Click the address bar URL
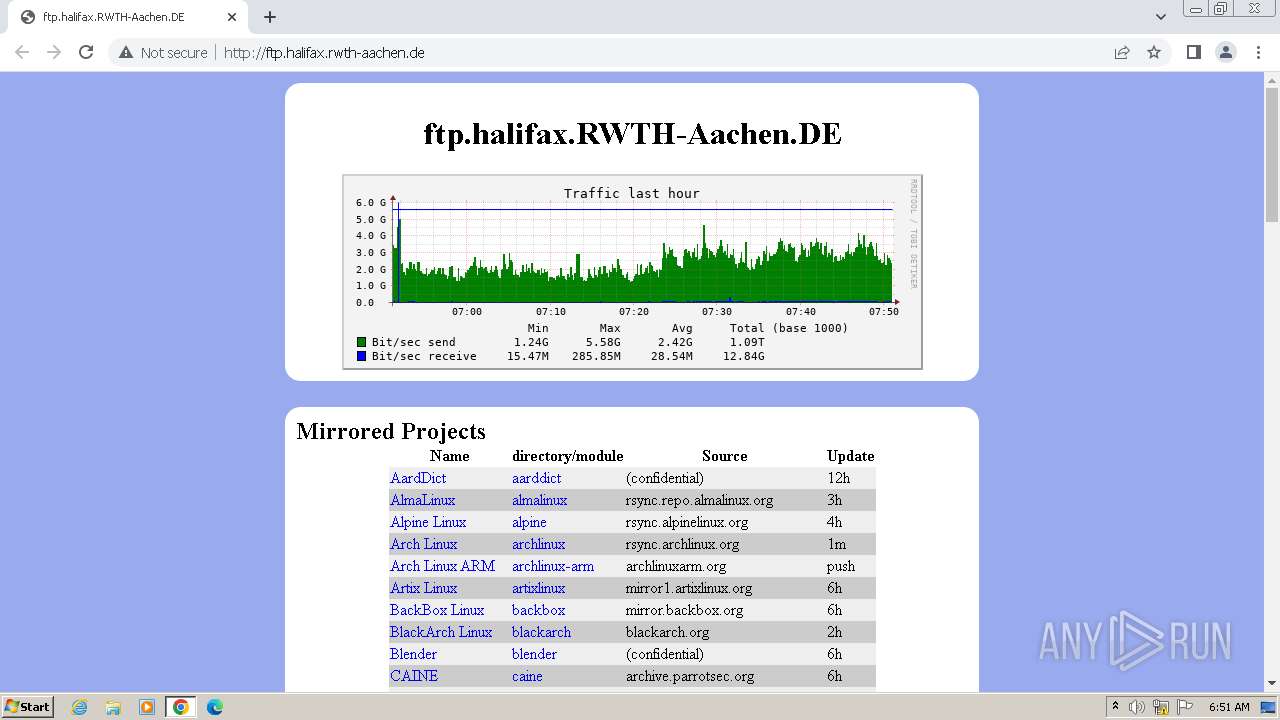Viewport: 1280px width, 720px height. point(324,52)
